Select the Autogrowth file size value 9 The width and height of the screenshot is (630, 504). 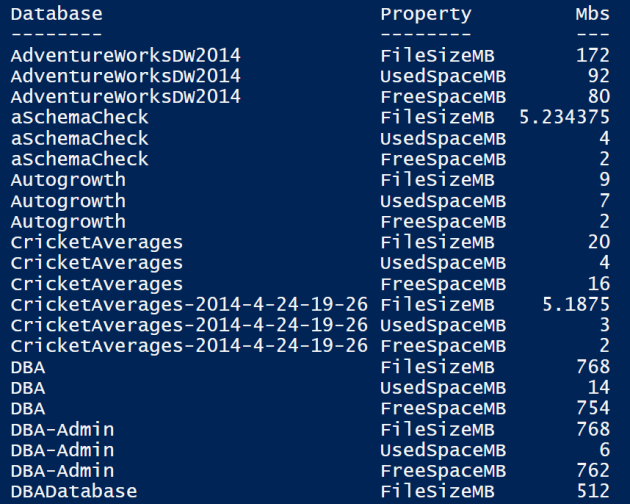coord(604,180)
